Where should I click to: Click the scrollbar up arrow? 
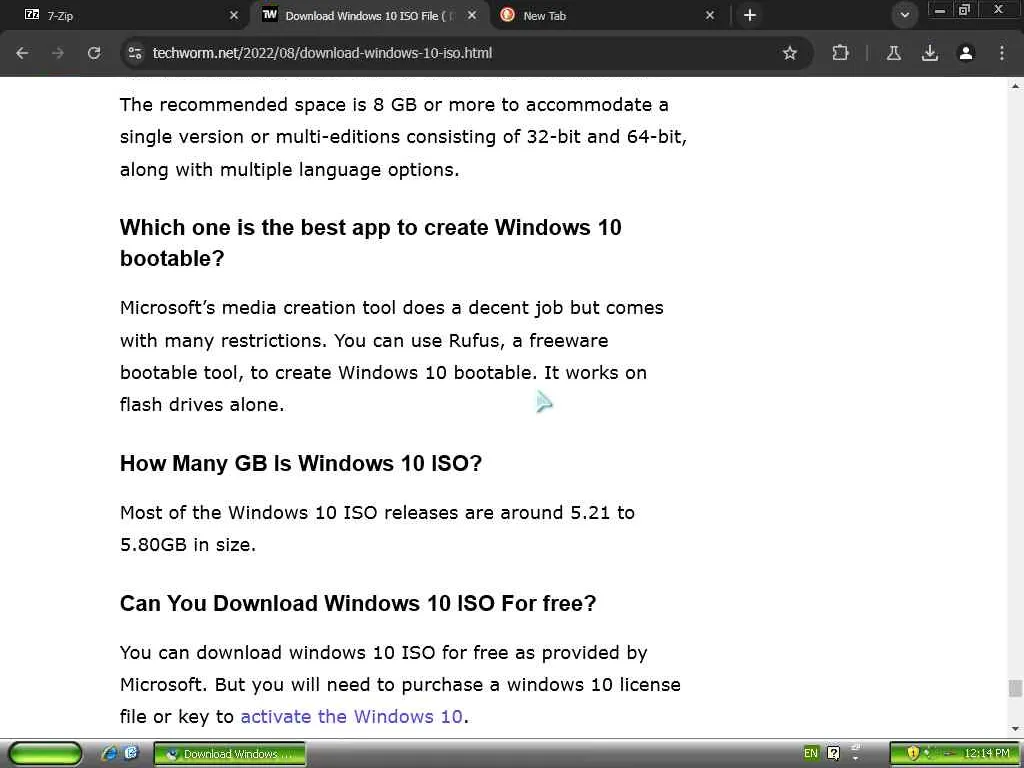point(1015,86)
